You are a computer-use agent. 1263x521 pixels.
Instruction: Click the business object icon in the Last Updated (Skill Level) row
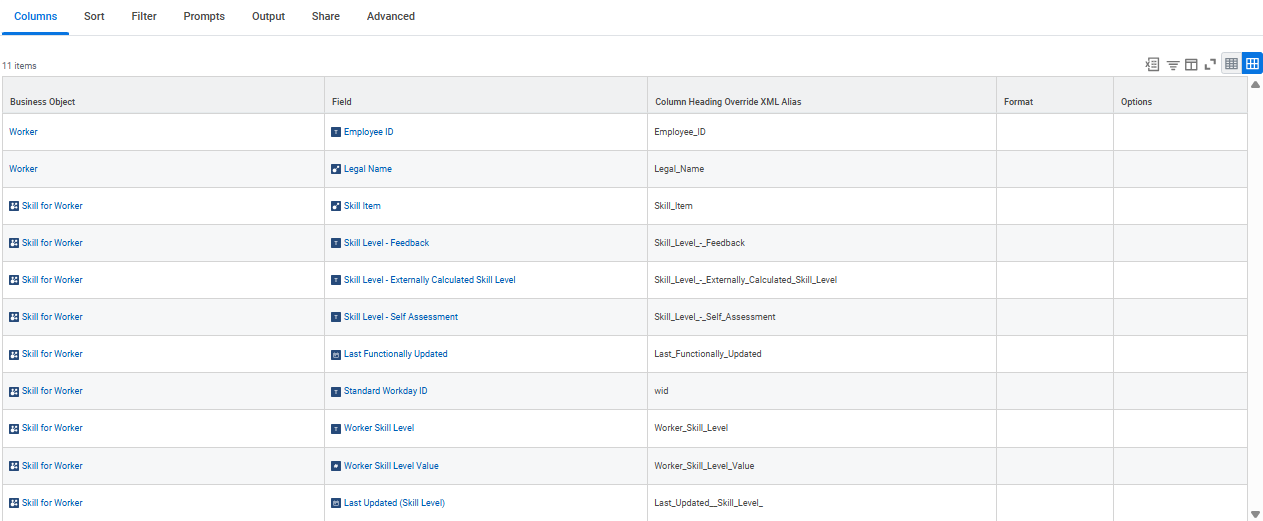(x=14, y=503)
